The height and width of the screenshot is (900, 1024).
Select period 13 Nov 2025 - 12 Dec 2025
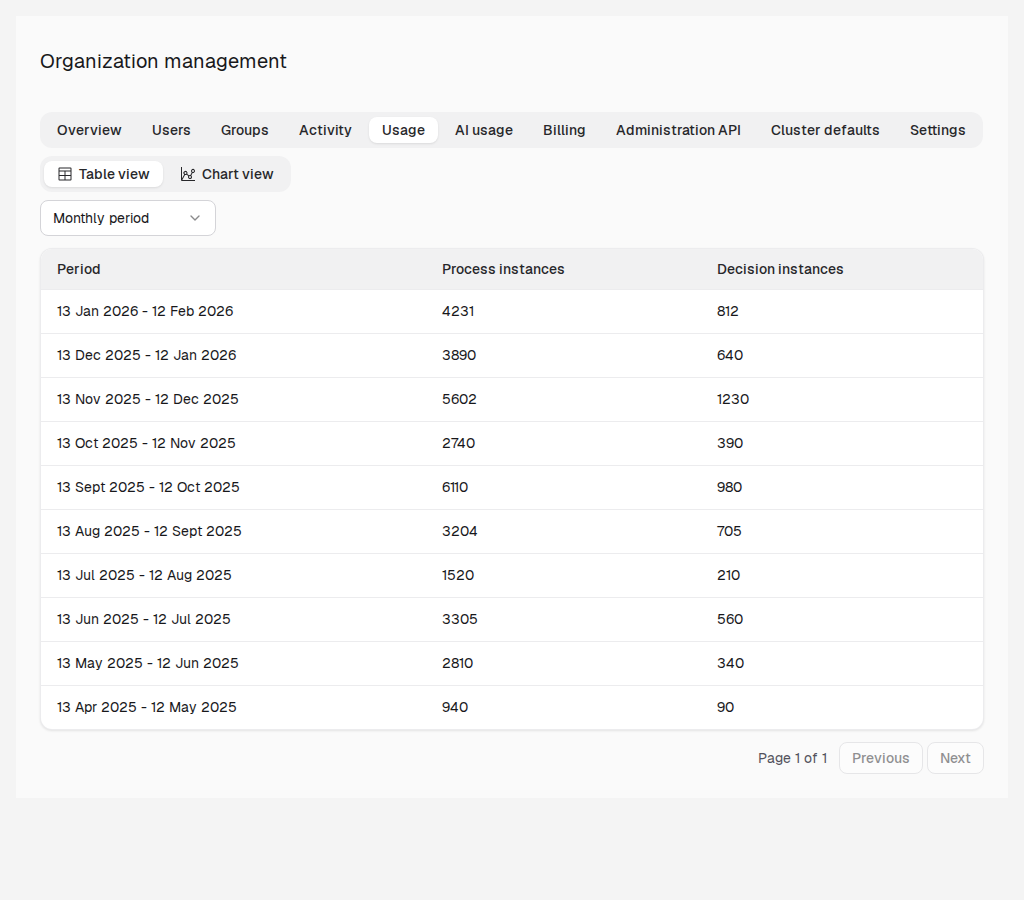(x=148, y=399)
